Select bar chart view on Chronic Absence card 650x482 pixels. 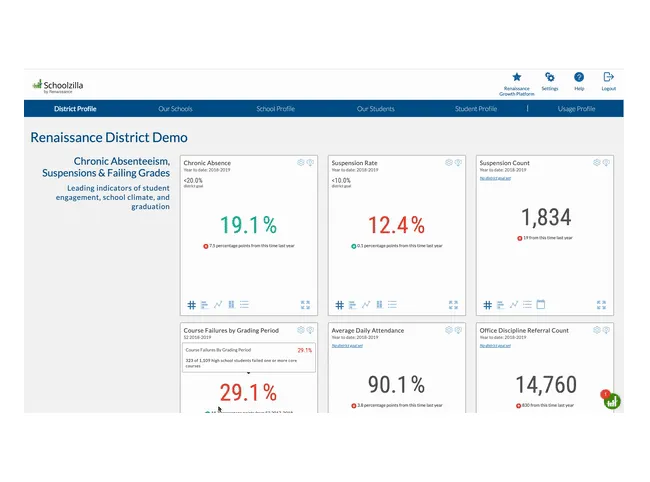[204, 305]
